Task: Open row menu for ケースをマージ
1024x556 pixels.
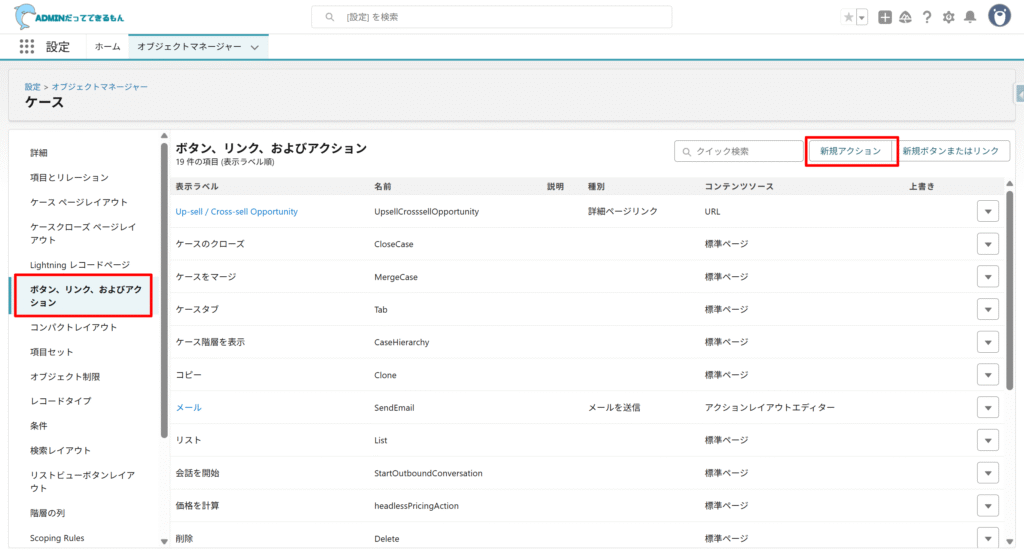Action: (987, 277)
